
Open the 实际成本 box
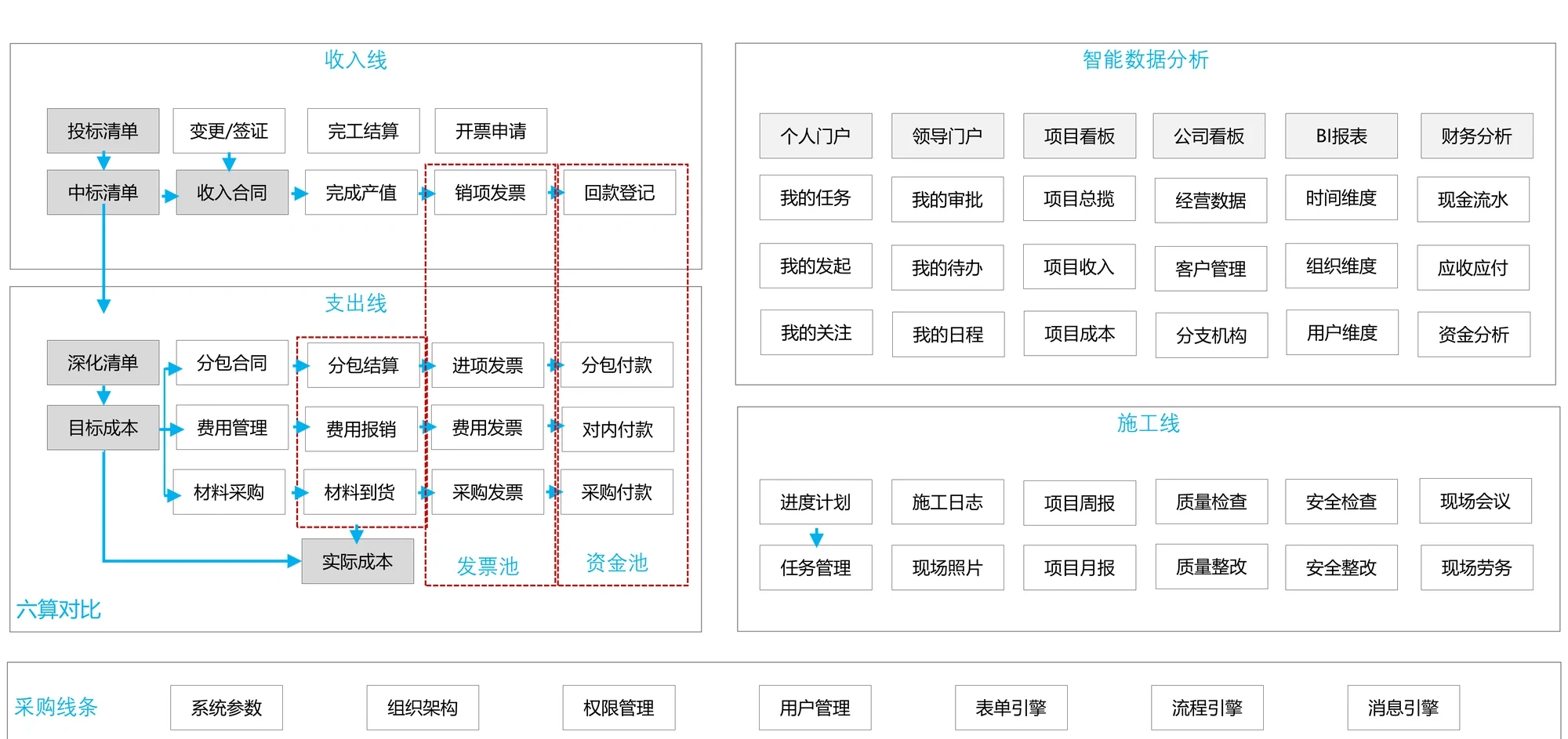coord(358,561)
